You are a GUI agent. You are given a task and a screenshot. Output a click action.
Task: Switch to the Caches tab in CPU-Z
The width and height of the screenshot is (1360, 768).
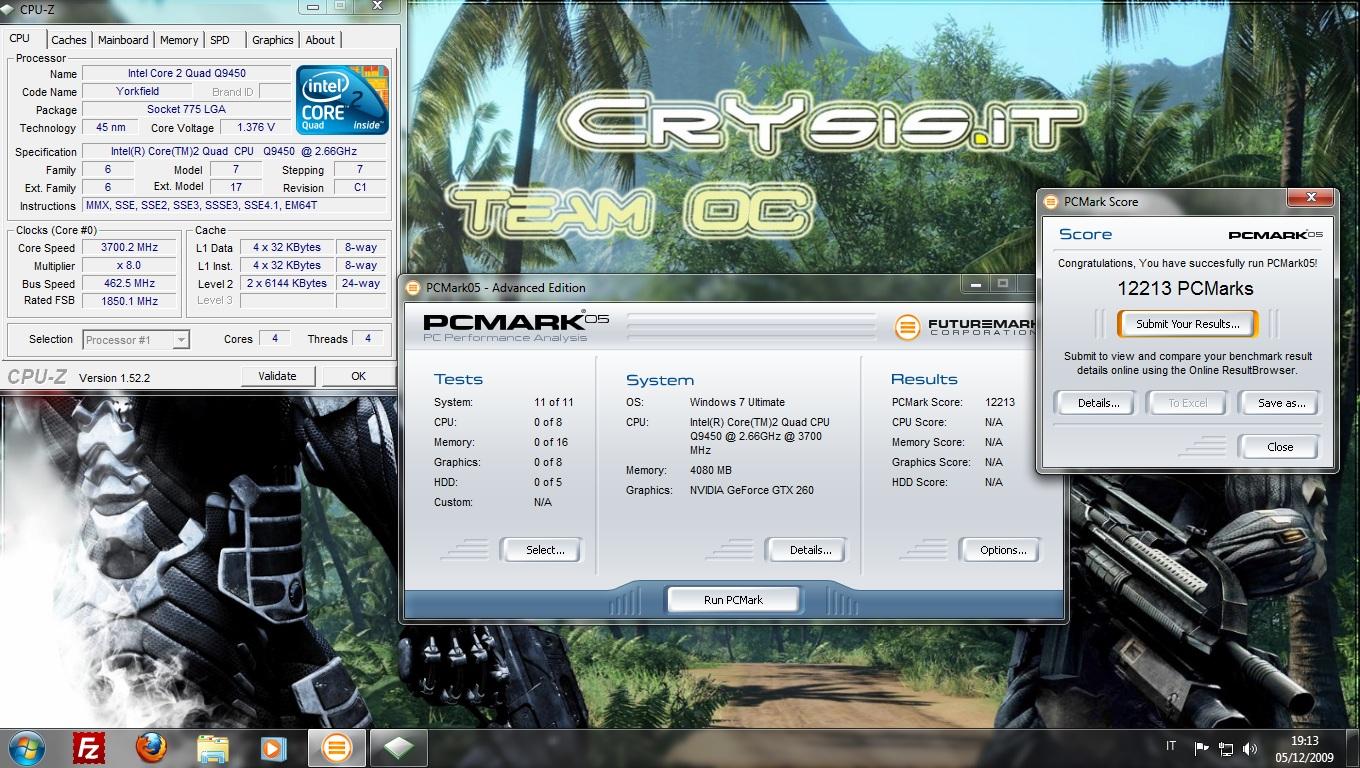pyautogui.click(x=69, y=40)
